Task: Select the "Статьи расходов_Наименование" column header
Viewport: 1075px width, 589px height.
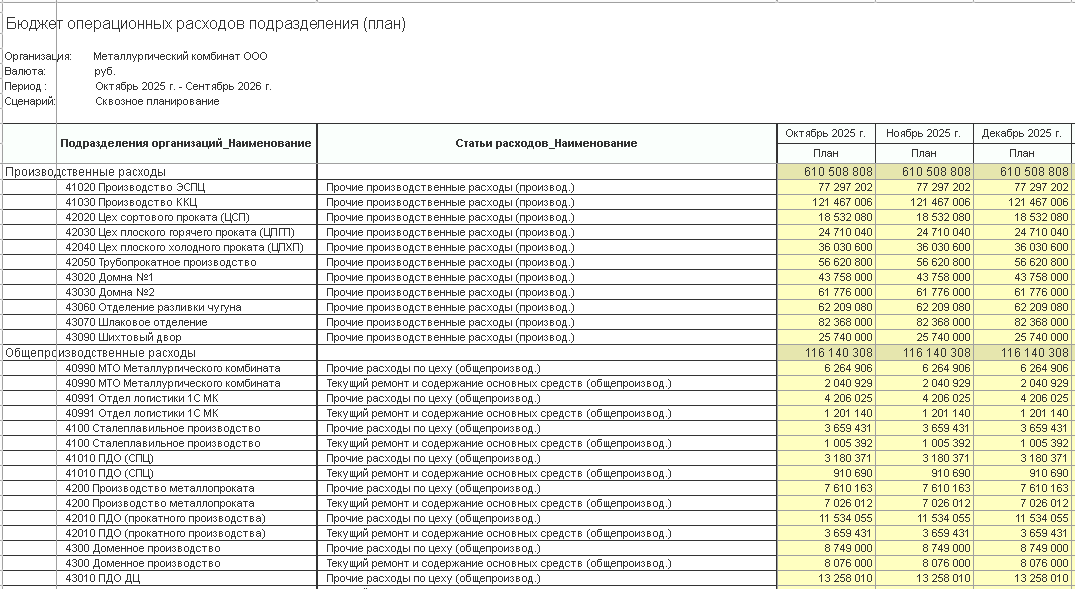Action: click(x=546, y=143)
